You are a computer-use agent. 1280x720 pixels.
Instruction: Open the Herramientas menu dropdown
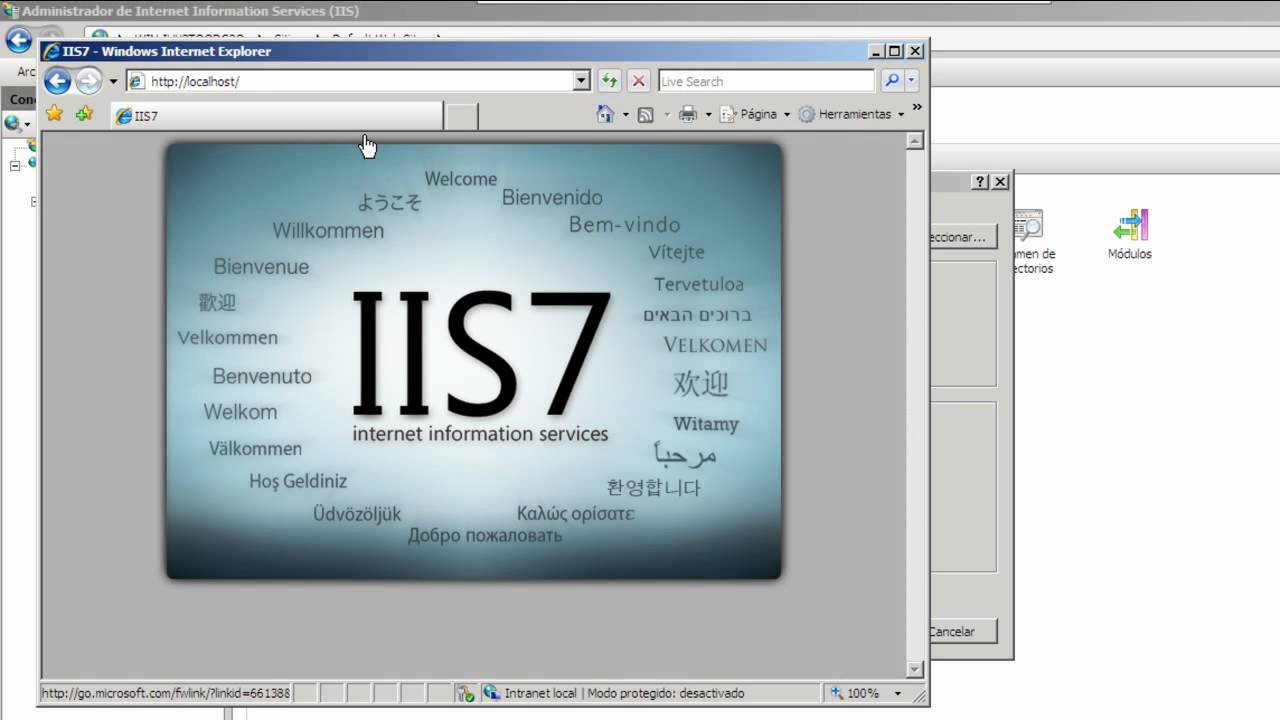coord(853,115)
